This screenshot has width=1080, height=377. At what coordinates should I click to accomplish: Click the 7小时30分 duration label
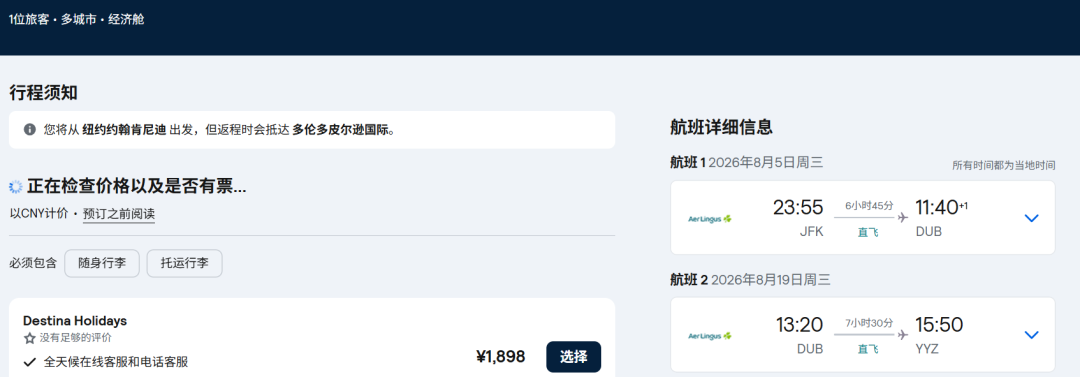pyautogui.click(x=869, y=323)
